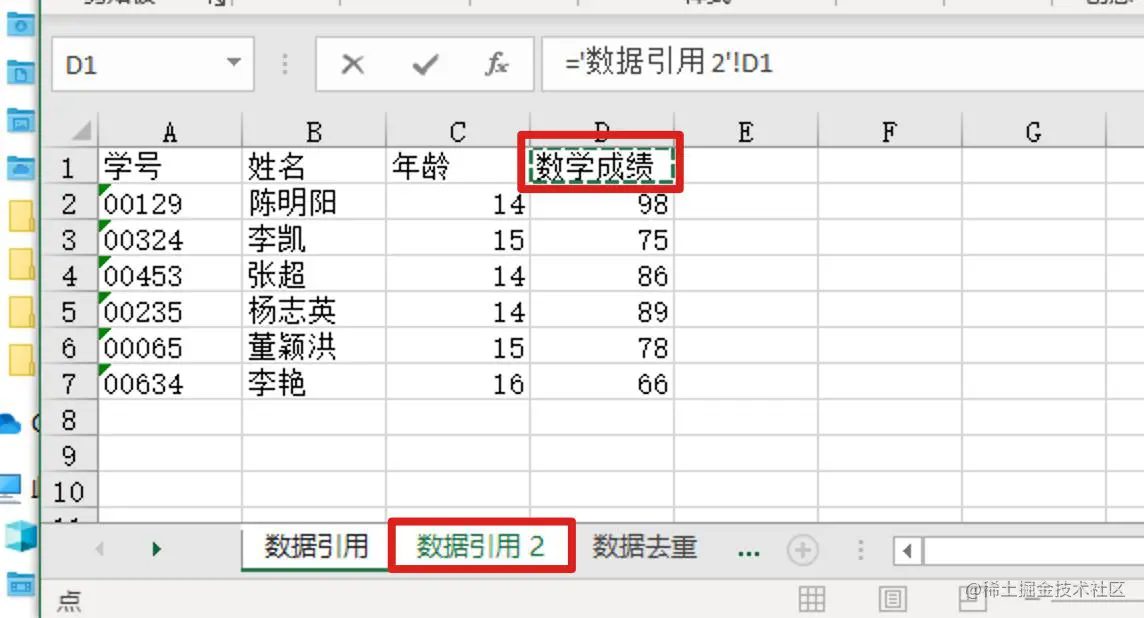
Task: Confirm formula entry with checkmark icon
Action: pyautogui.click(x=425, y=64)
